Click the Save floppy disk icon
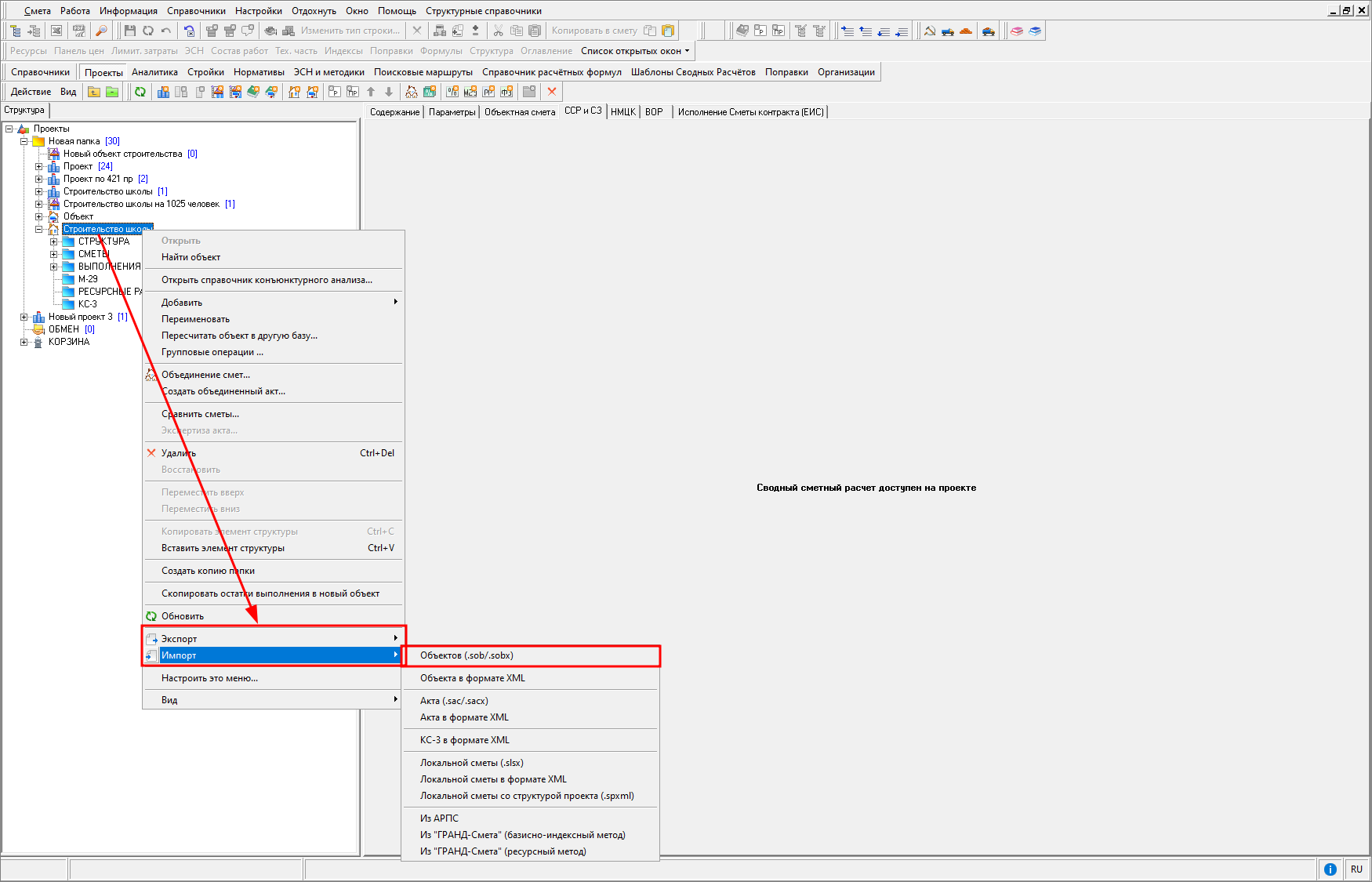 (x=130, y=31)
